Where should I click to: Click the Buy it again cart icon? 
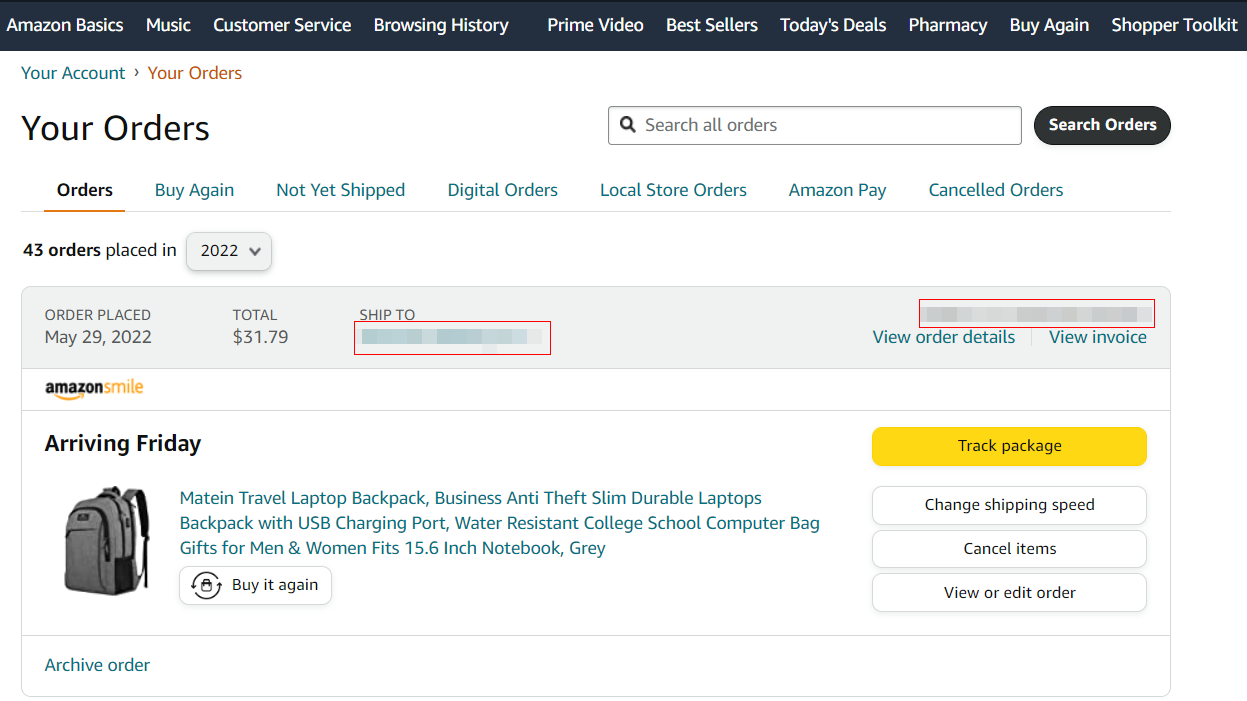(206, 586)
